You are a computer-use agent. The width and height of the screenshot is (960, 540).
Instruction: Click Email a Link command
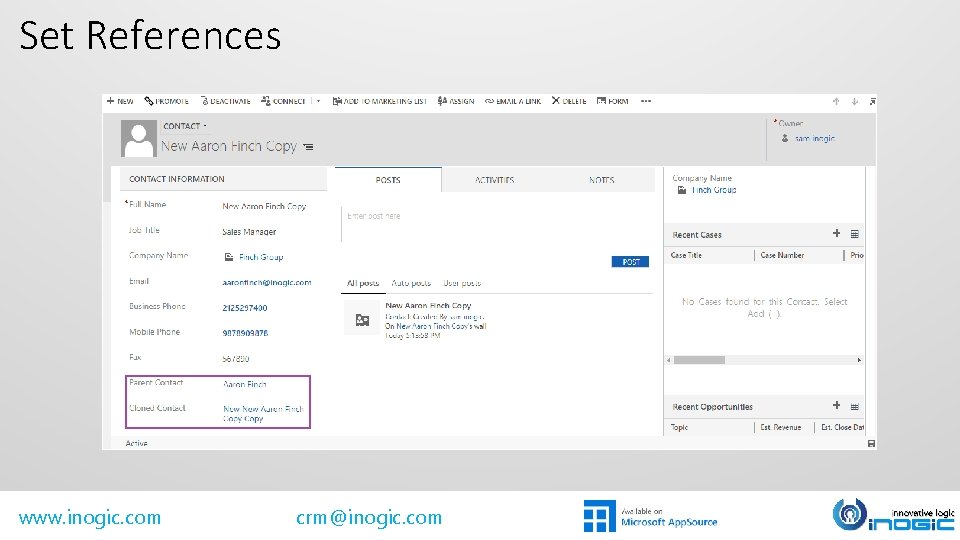[513, 101]
